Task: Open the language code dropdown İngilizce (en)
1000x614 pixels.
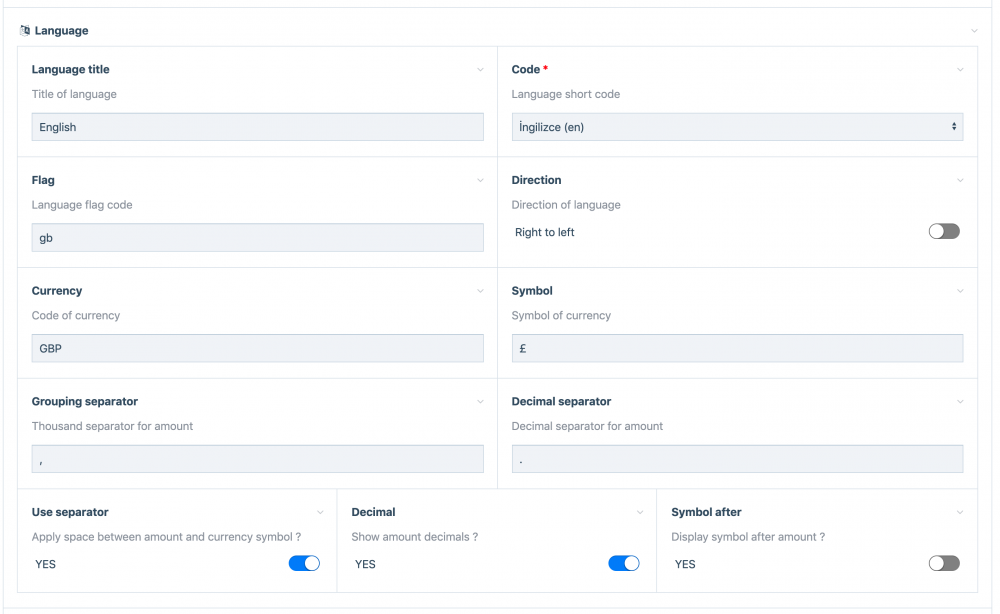Action: 737,127
